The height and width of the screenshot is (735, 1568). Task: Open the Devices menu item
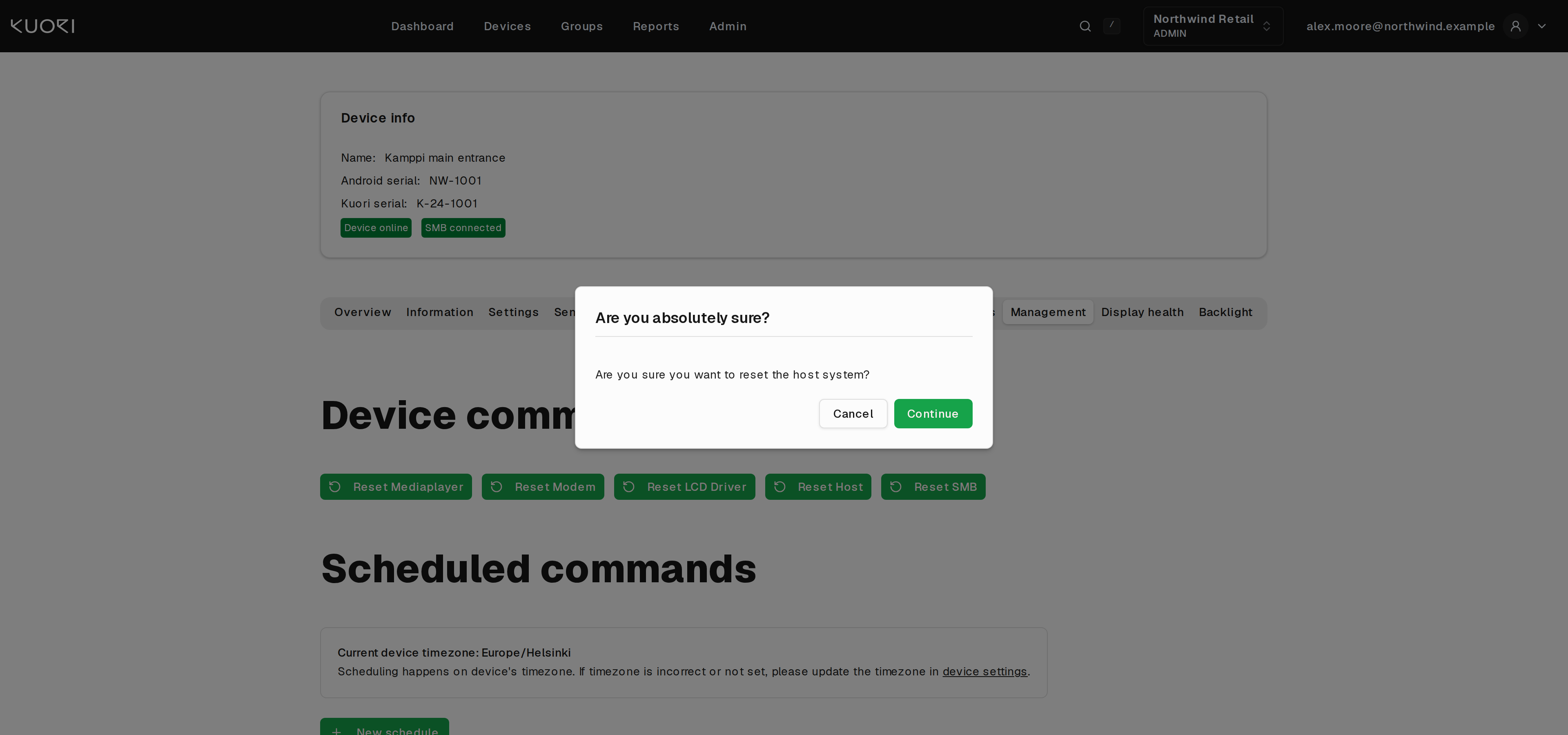coord(507,26)
